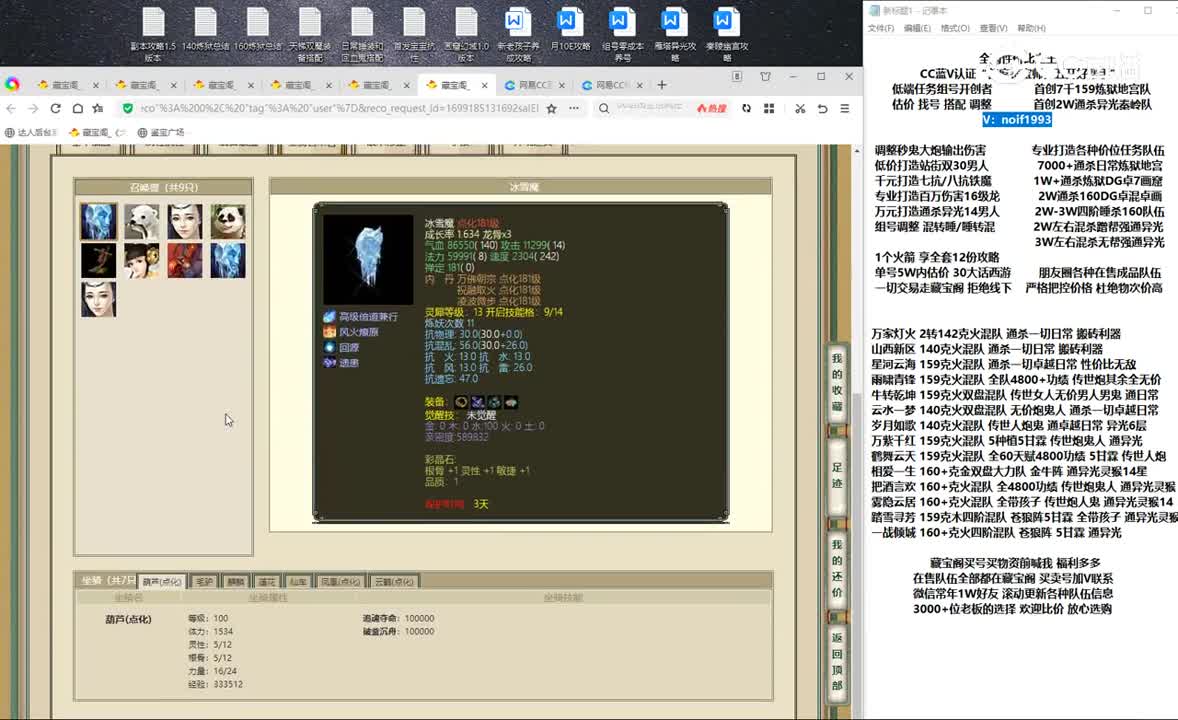Close the active 藏宝阁 browser tab
Screen dimensions: 1178x720
click(x=485, y=85)
